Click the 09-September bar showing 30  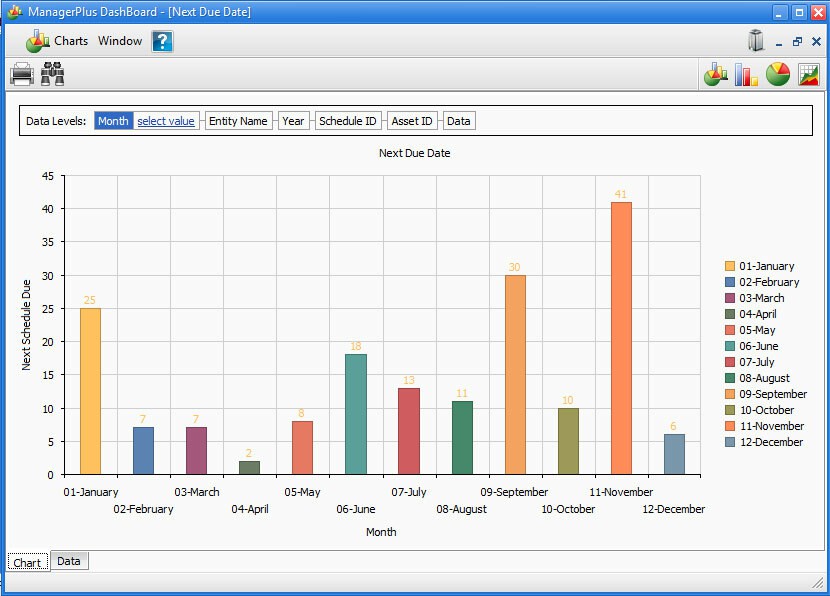click(515, 374)
